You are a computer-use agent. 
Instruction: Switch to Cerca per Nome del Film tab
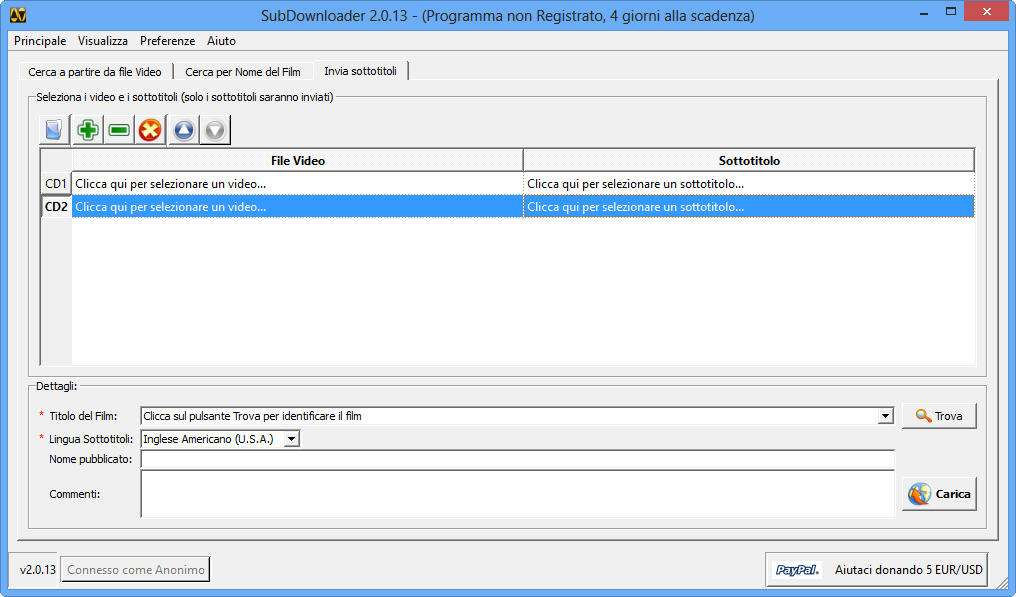click(243, 72)
